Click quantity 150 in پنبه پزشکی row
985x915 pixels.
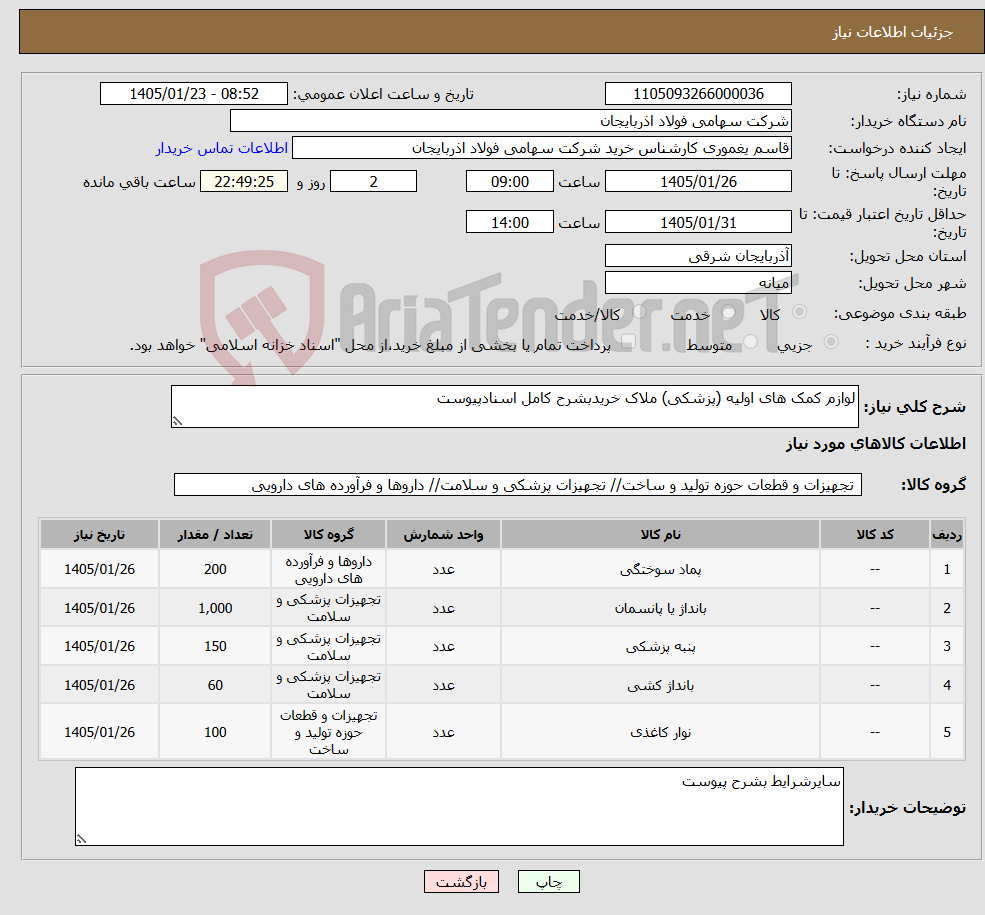[x=215, y=646]
